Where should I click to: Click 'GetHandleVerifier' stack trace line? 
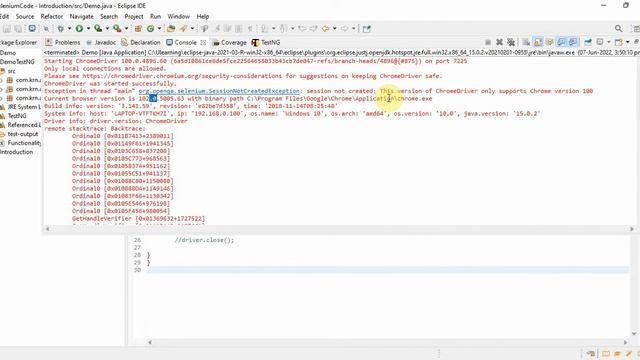[x=138, y=219]
